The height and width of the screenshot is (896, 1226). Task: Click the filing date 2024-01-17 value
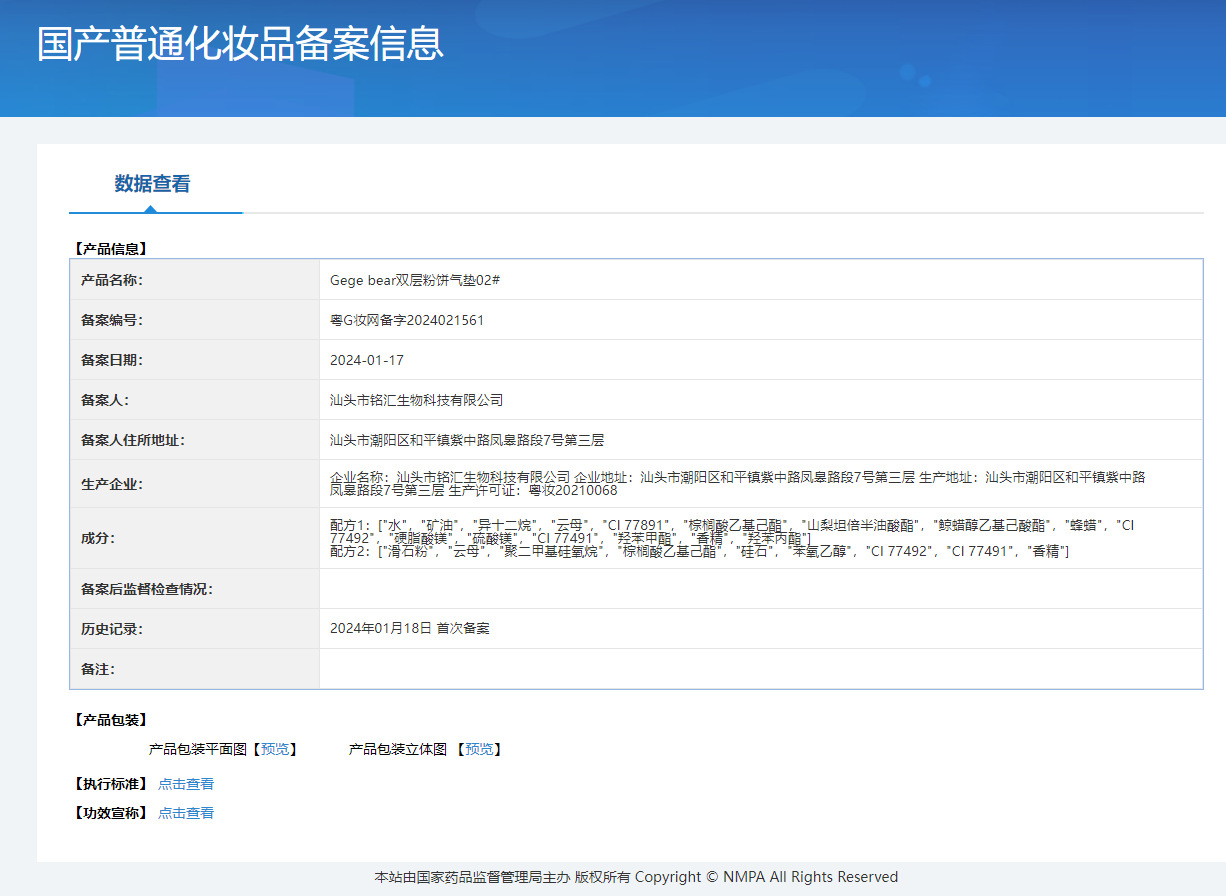367,360
